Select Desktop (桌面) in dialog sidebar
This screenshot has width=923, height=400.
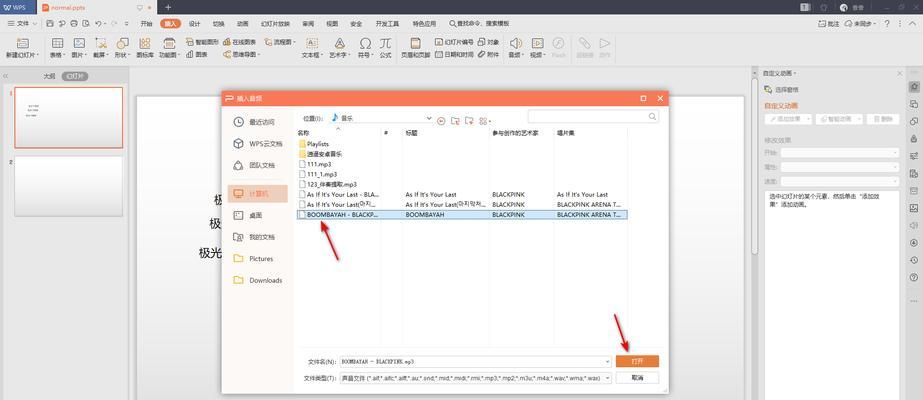257,215
